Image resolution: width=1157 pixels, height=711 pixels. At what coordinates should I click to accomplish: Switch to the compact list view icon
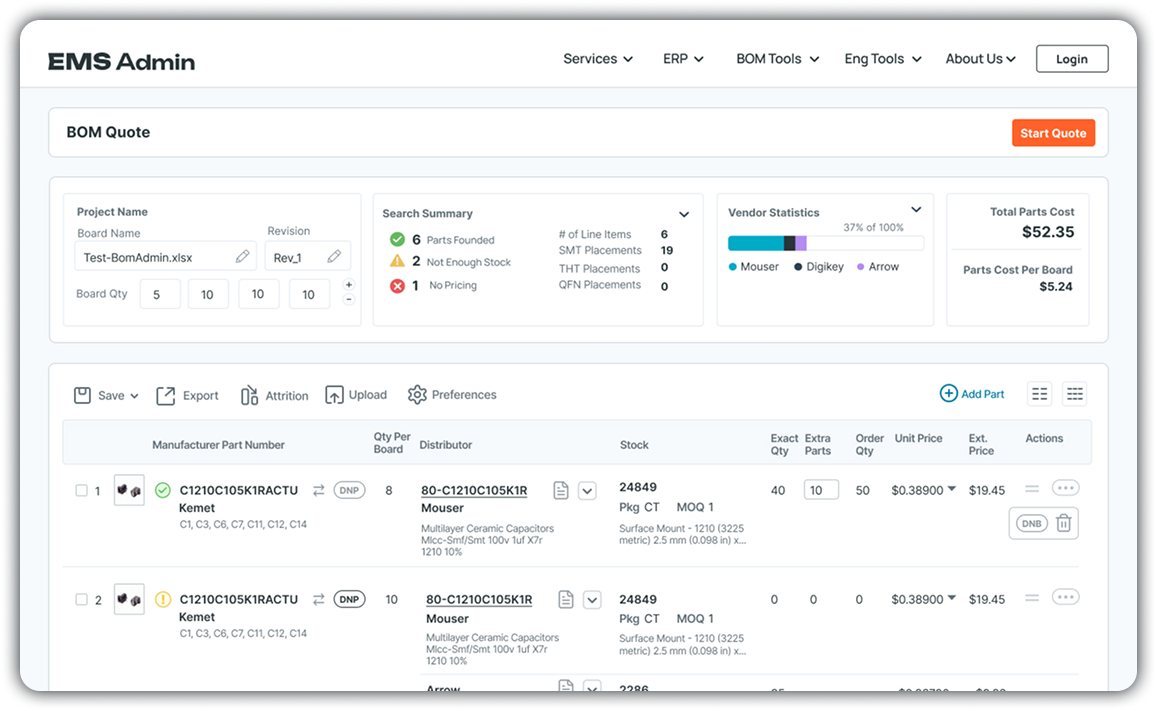[1040, 394]
